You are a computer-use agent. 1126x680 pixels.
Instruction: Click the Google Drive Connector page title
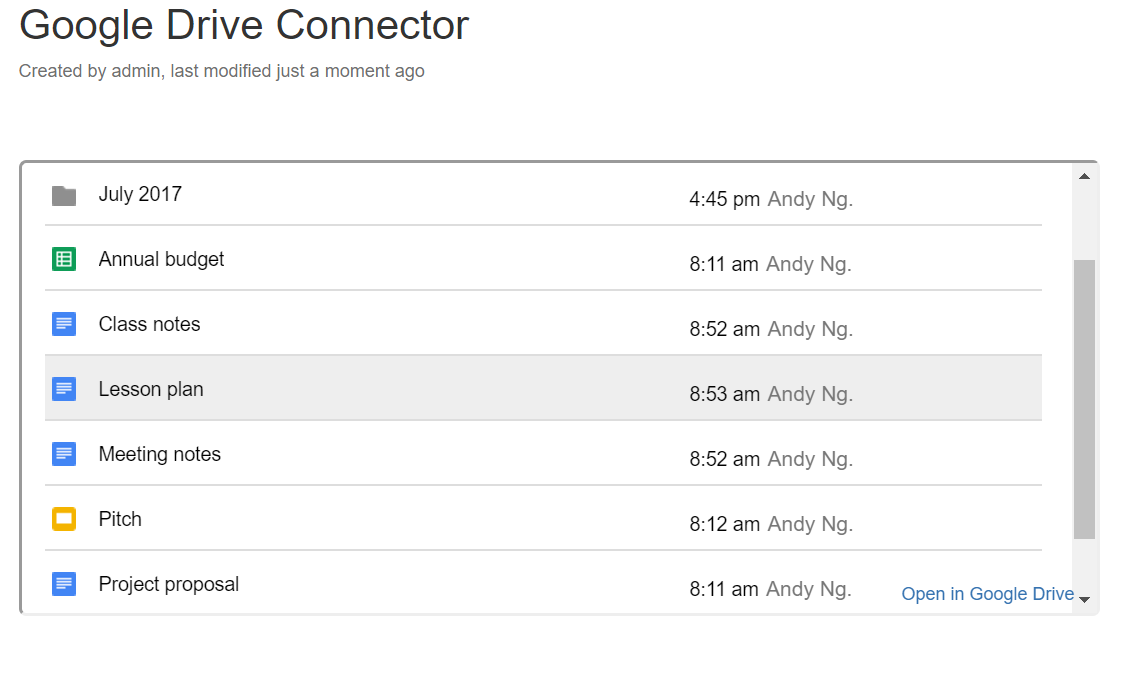(x=244, y=25)
